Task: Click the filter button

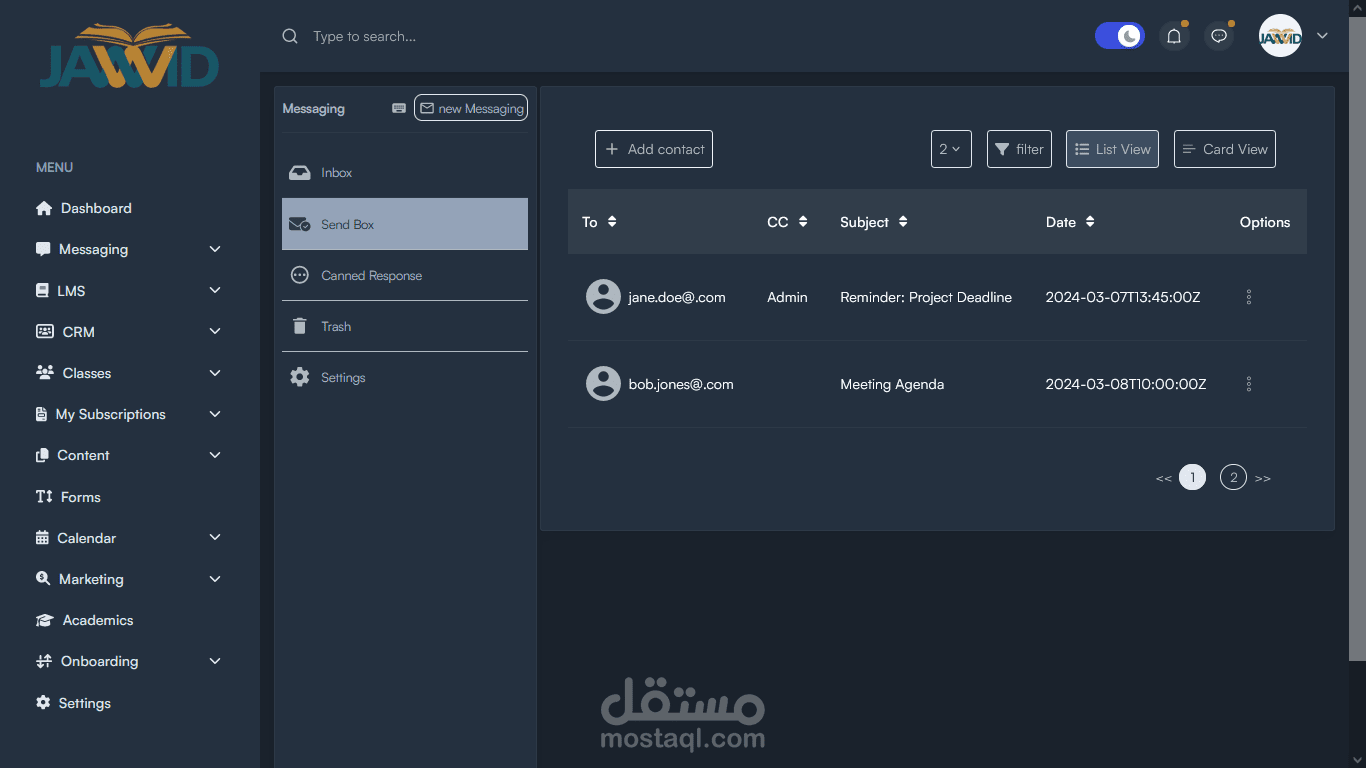Action: pyautogui.click(x=1019, y=149)
